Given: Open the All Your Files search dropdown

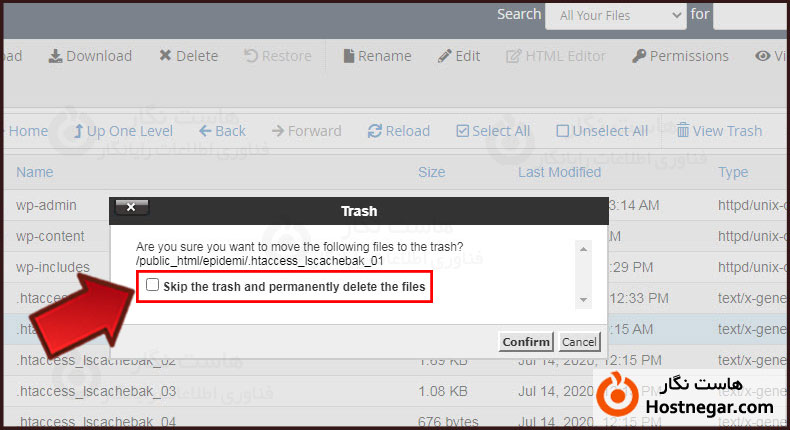Looking at the screenshot, I should (615, 16).
